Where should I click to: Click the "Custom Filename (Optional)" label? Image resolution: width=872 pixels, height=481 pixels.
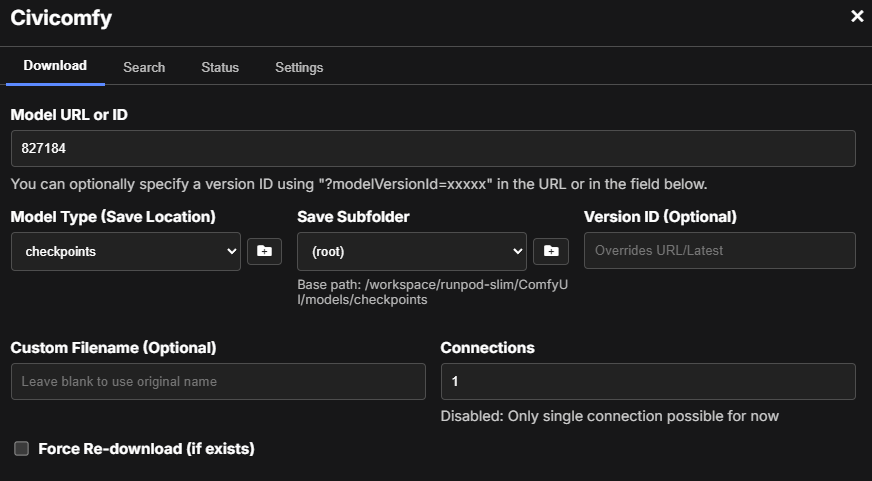click(113, 348)
